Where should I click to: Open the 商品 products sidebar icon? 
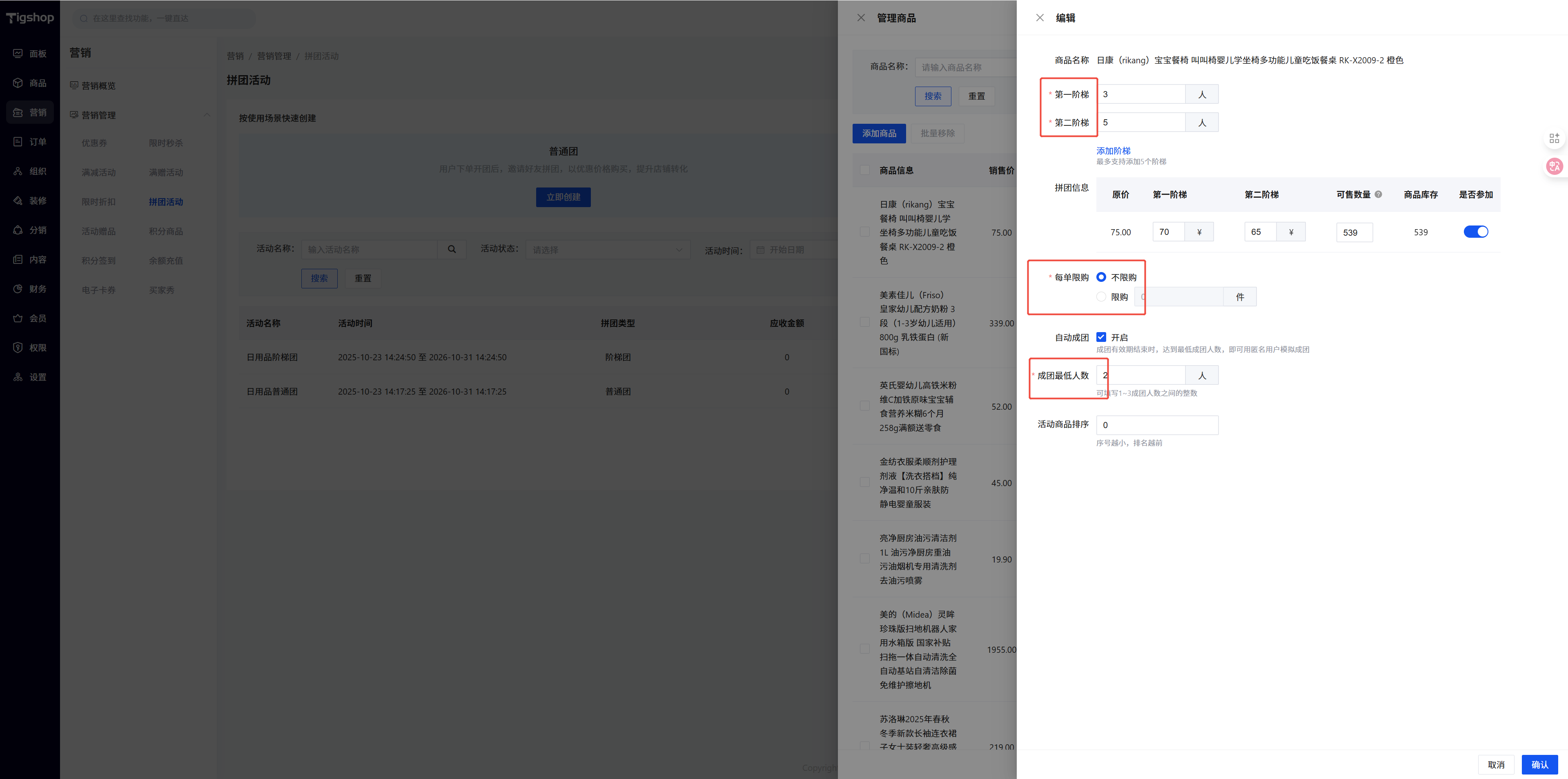tap(18, 83)
